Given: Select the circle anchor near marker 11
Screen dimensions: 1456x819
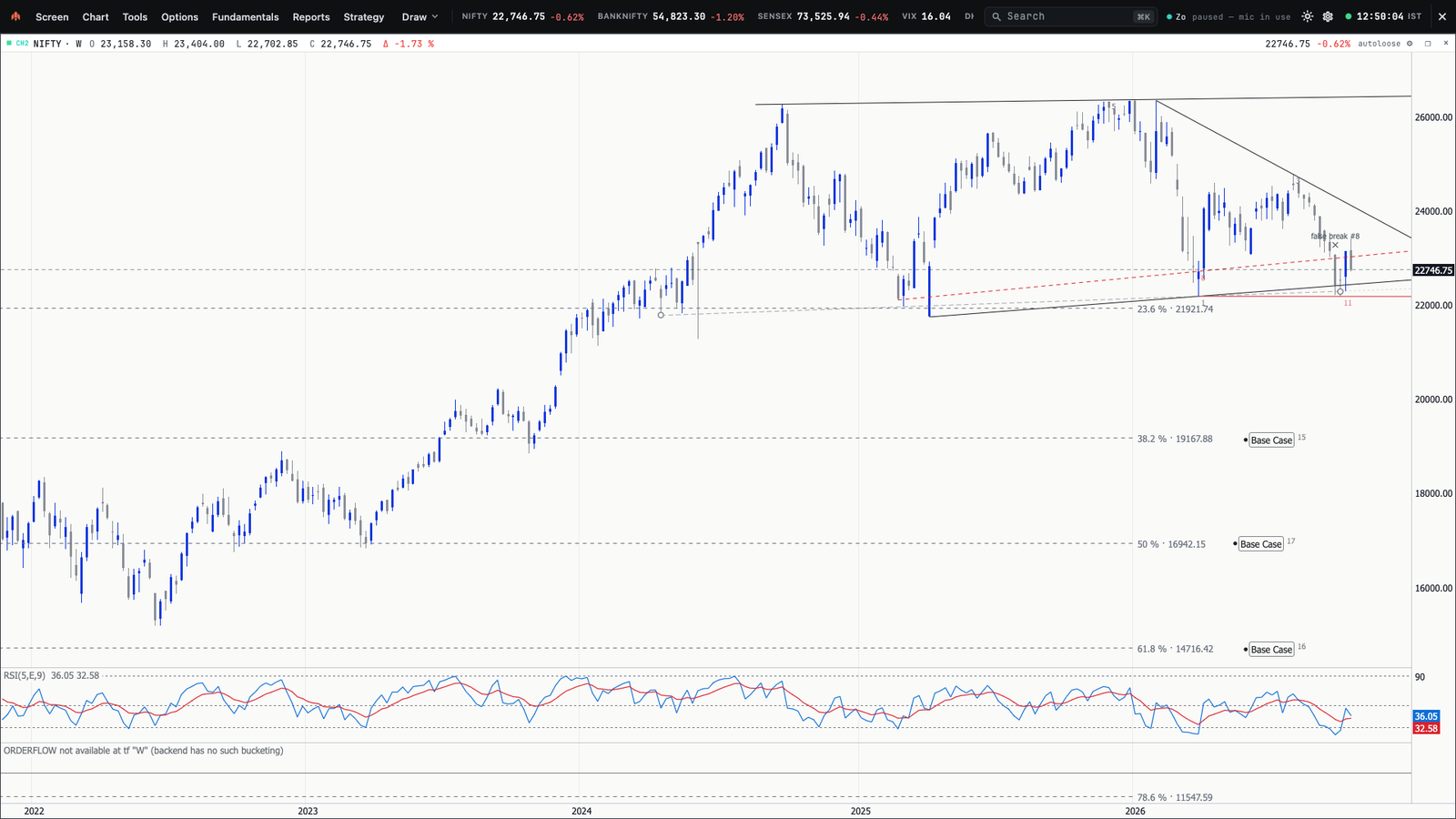Looking at the screenshot, I should pos(1340,292).
